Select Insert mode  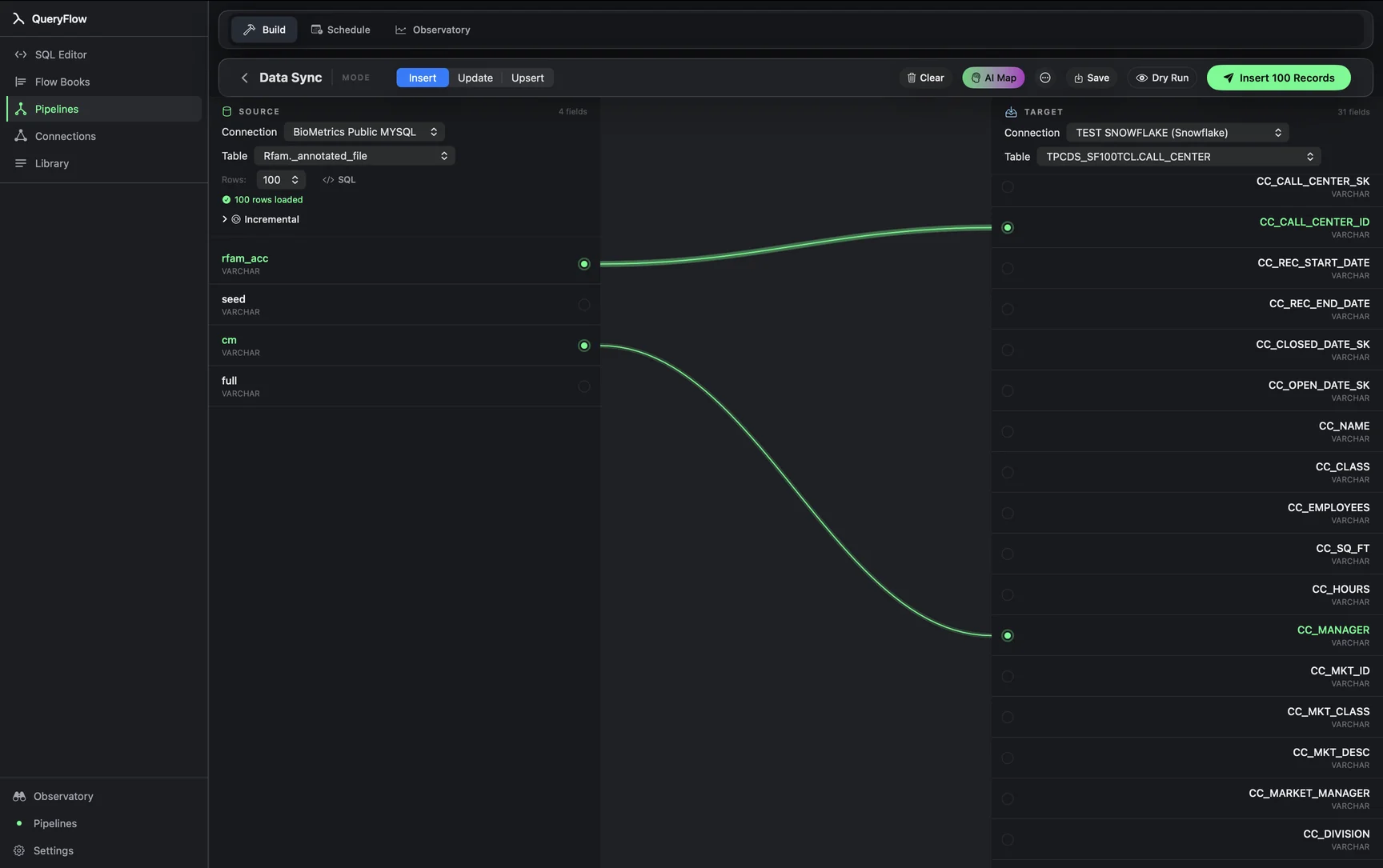pyautogui.click(x=423, y=78)
